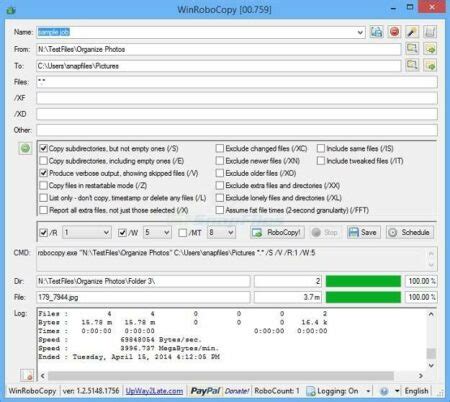Click the Schedule button
This screenshot has height=402, width=450.
pos(410,232)
